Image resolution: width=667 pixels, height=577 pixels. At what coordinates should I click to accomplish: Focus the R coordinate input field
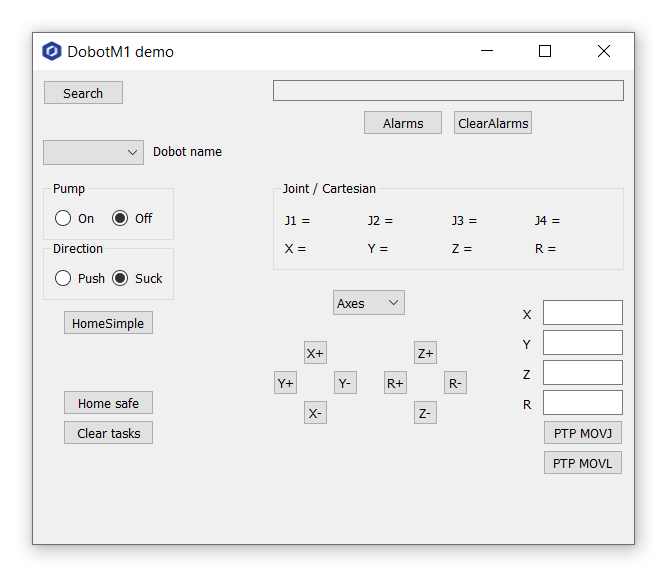583,403
